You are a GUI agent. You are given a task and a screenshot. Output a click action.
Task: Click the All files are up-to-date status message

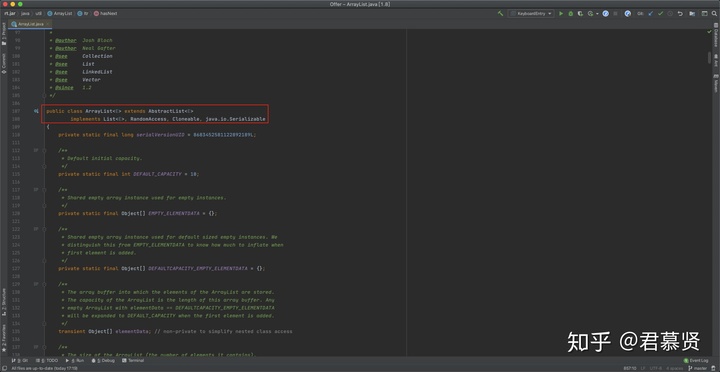[44, 368]
